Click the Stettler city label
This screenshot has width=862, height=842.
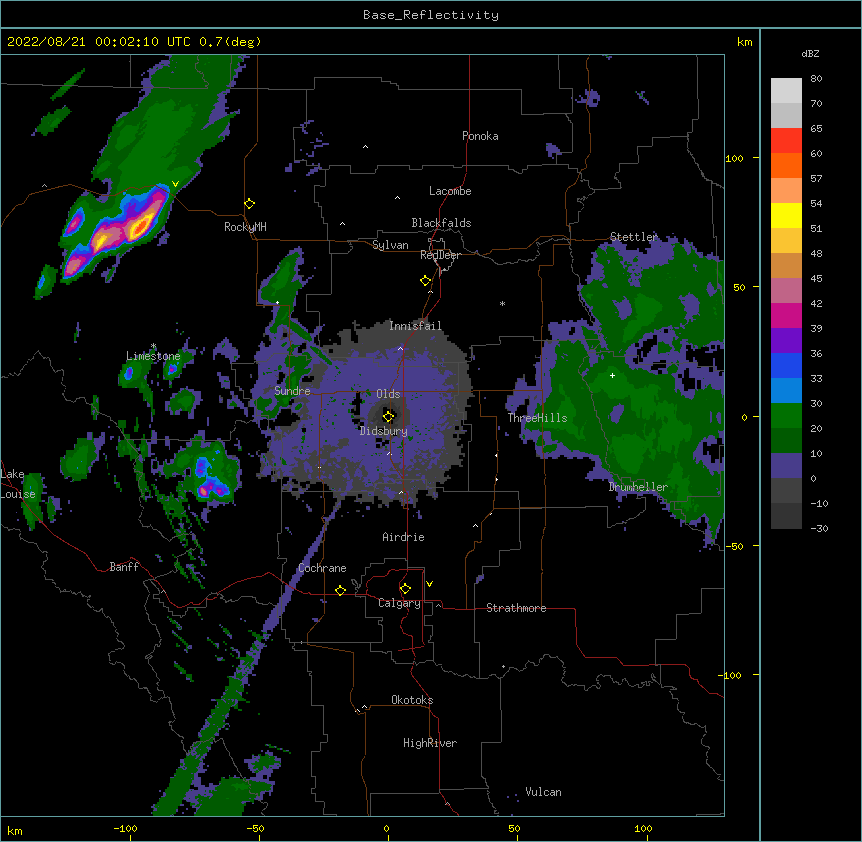tap(633, 237)
